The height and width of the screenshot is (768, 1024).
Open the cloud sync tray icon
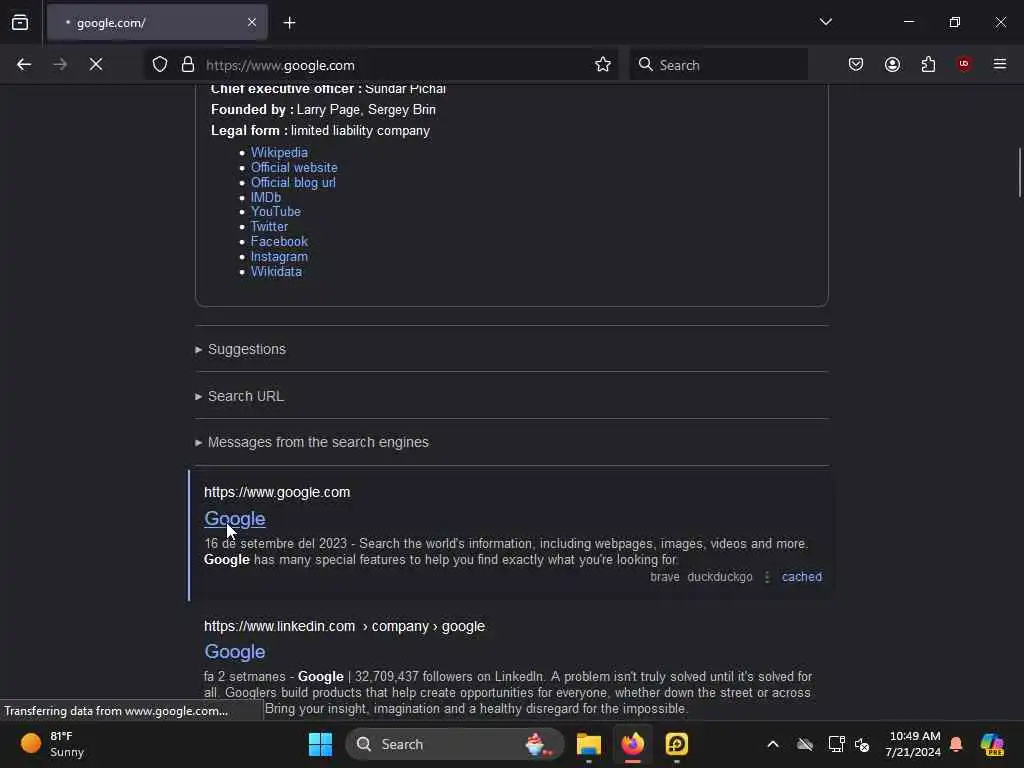pyautogui.click(x=805, y=744)
